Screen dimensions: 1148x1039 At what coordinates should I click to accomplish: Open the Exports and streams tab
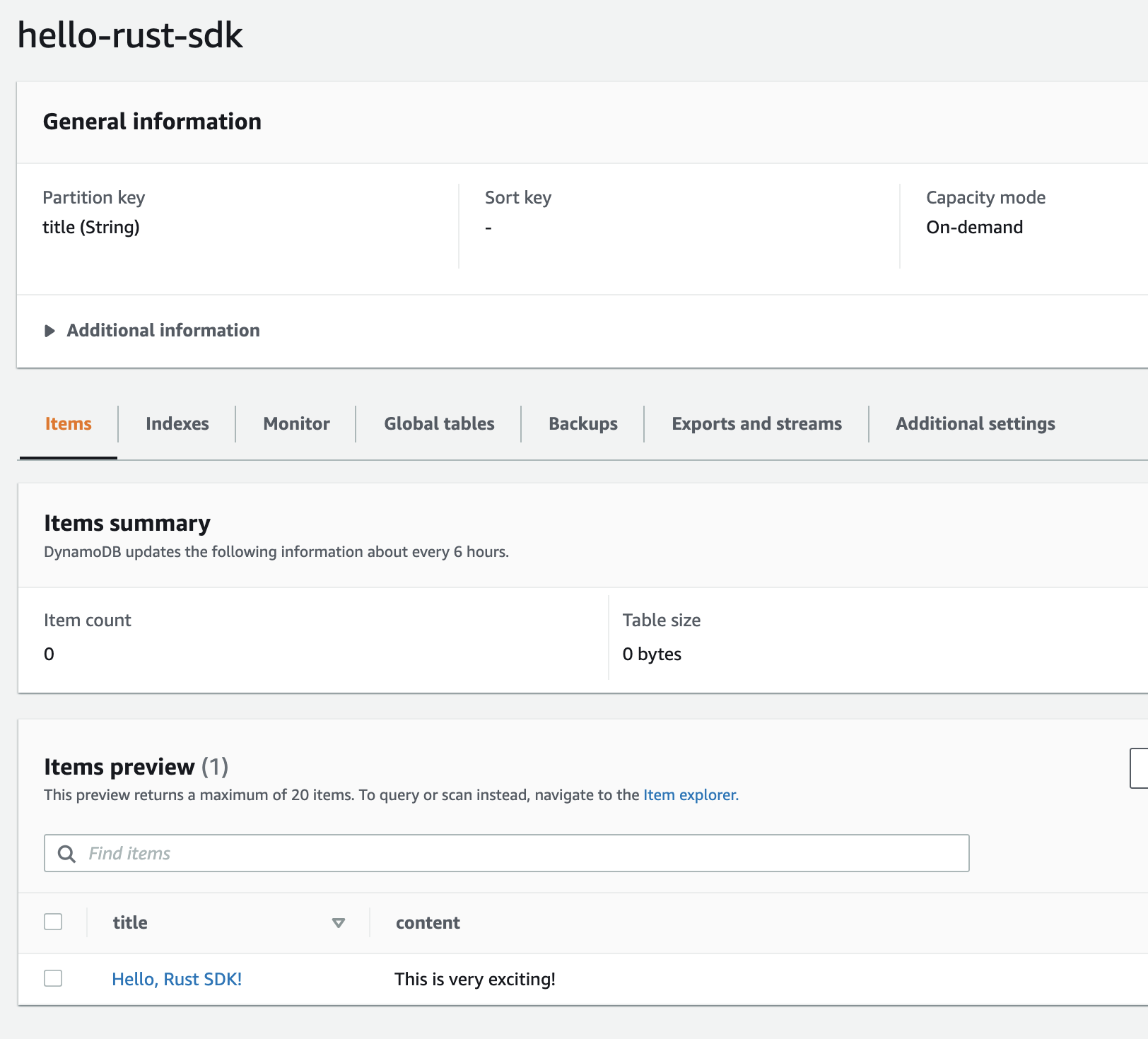click(x=756, y=423)
